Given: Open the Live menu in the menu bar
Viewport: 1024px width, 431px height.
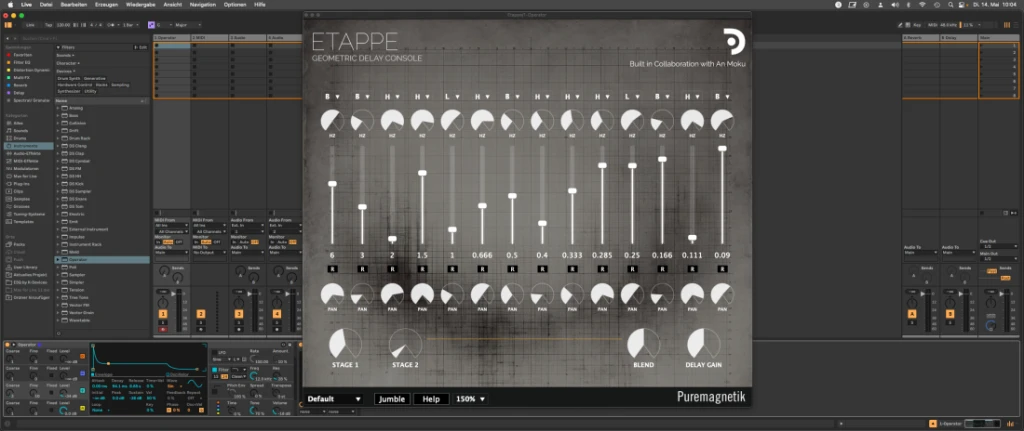Looking at the screenshot, I should pos(26,4).
